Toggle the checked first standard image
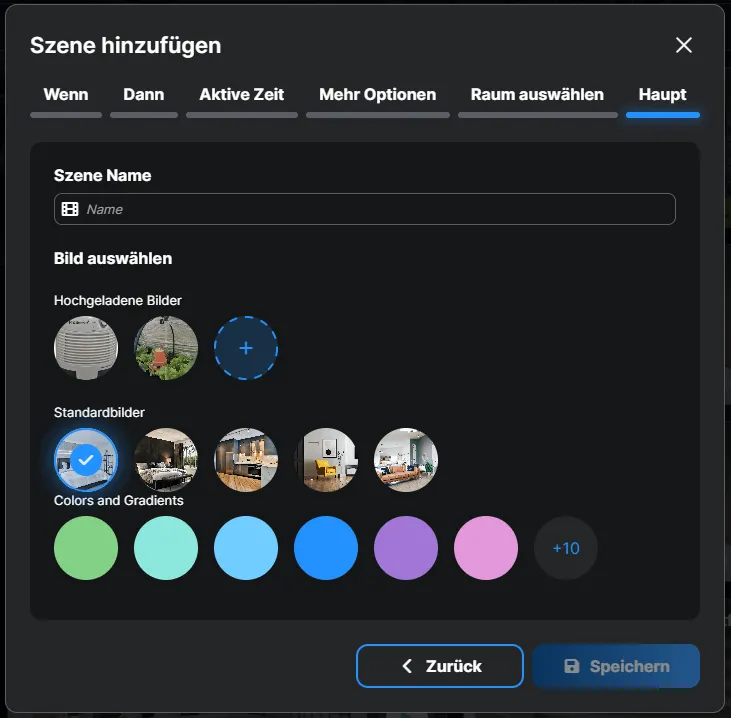The image size is (731, 718). click(86, 460)
